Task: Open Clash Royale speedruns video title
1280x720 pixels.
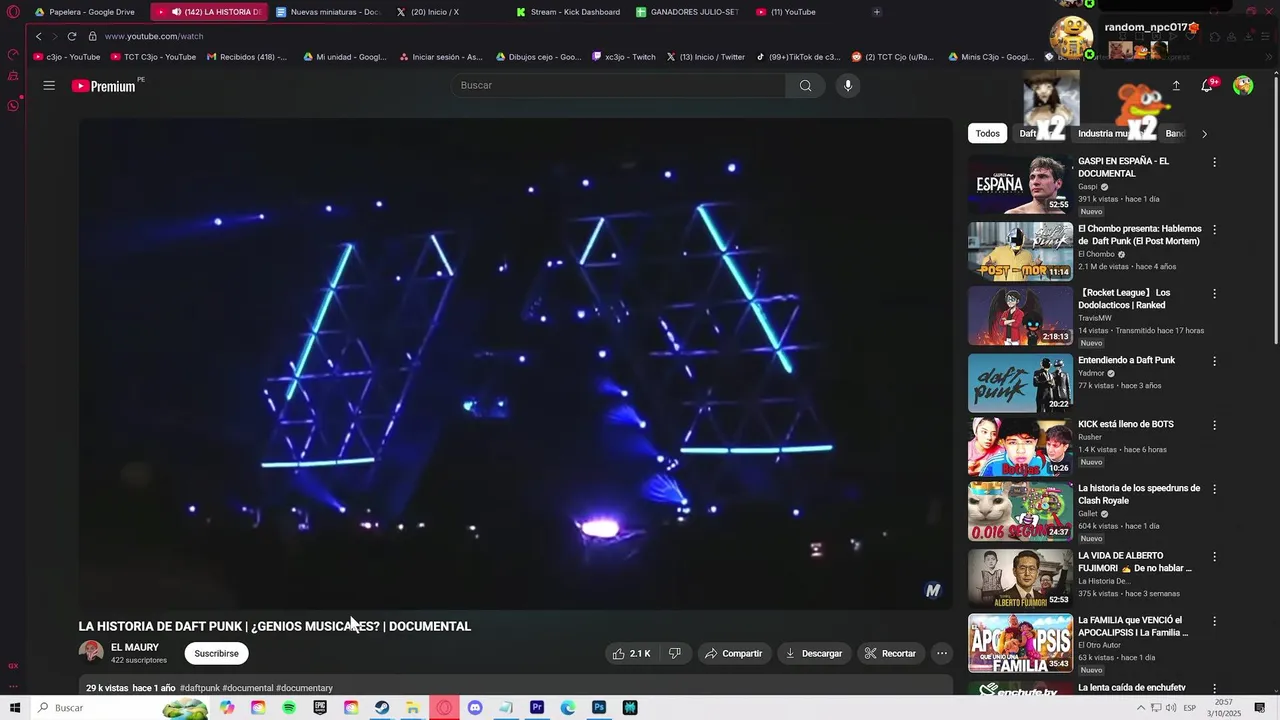Action: click(x=1139, y=494)
